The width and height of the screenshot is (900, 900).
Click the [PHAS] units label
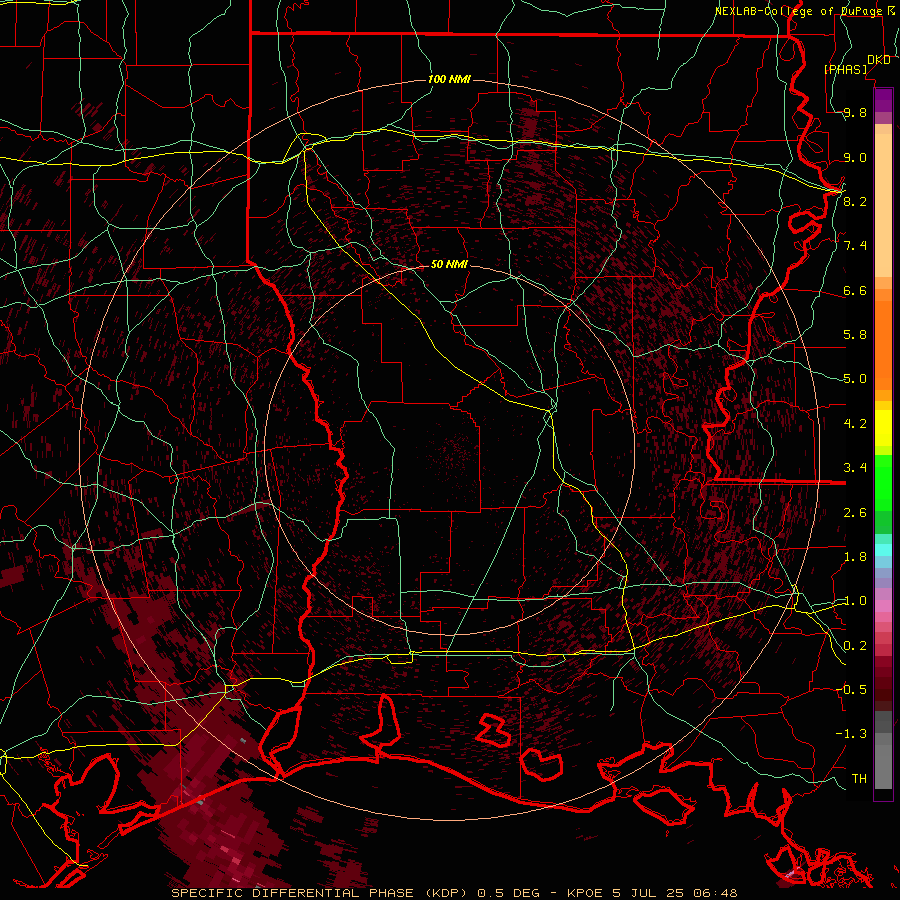point(846,70)
